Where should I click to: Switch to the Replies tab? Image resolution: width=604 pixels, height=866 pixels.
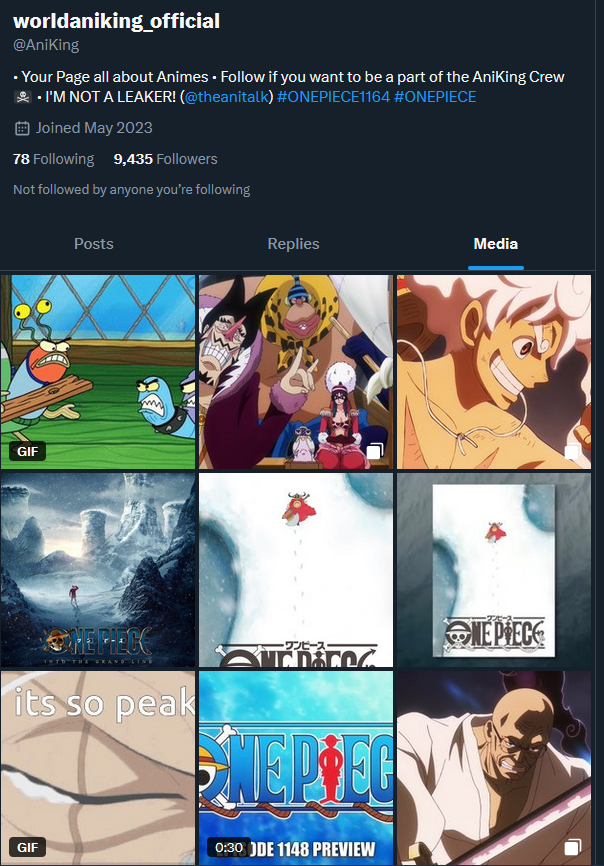coord(293,244)
